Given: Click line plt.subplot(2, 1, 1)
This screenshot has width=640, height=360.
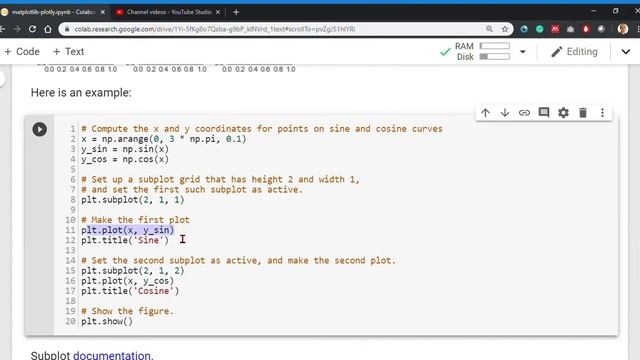Looking at the screenshot, I should point(133,200).
